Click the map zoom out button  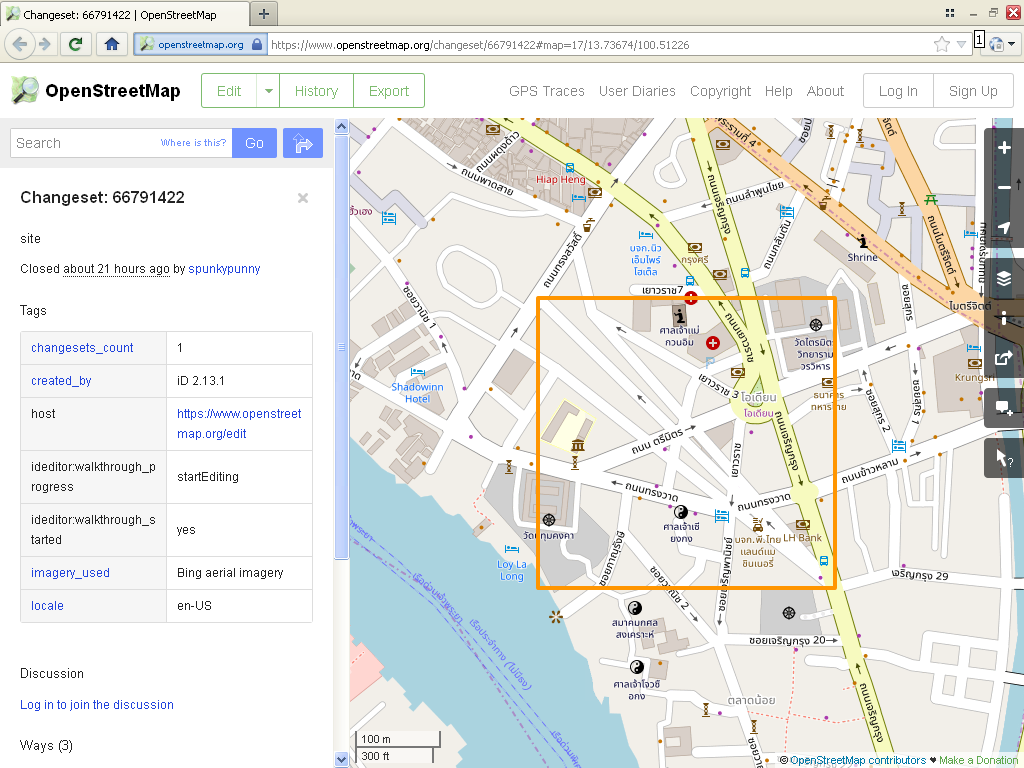click(1004, 188)
